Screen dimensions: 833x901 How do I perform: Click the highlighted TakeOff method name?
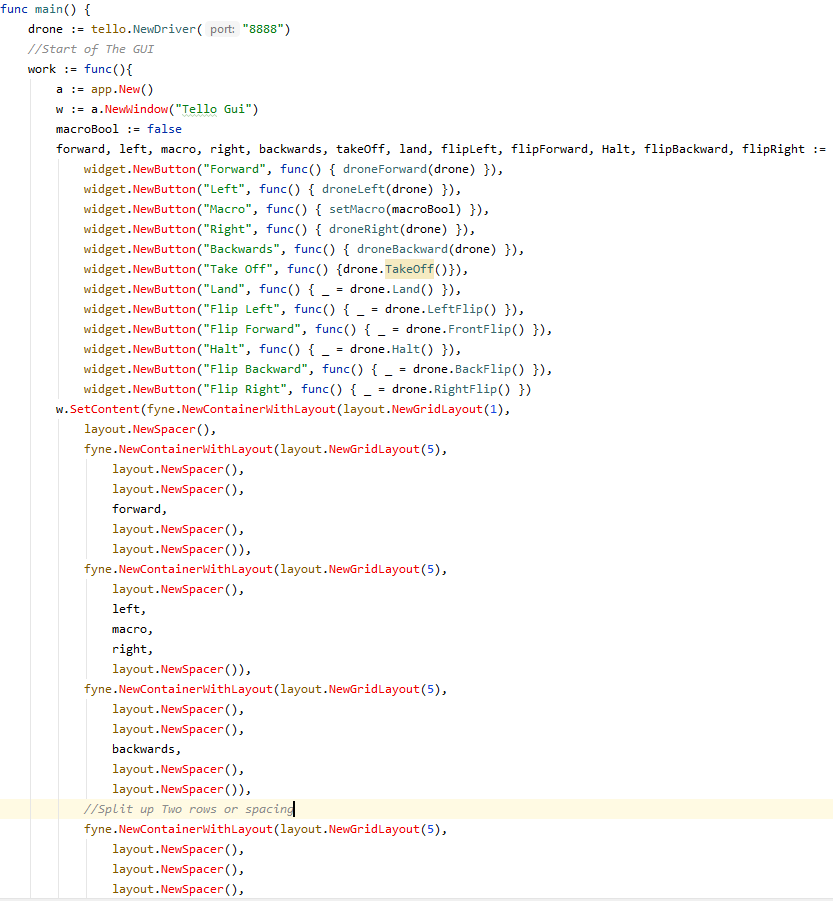(x=409, y=269)
